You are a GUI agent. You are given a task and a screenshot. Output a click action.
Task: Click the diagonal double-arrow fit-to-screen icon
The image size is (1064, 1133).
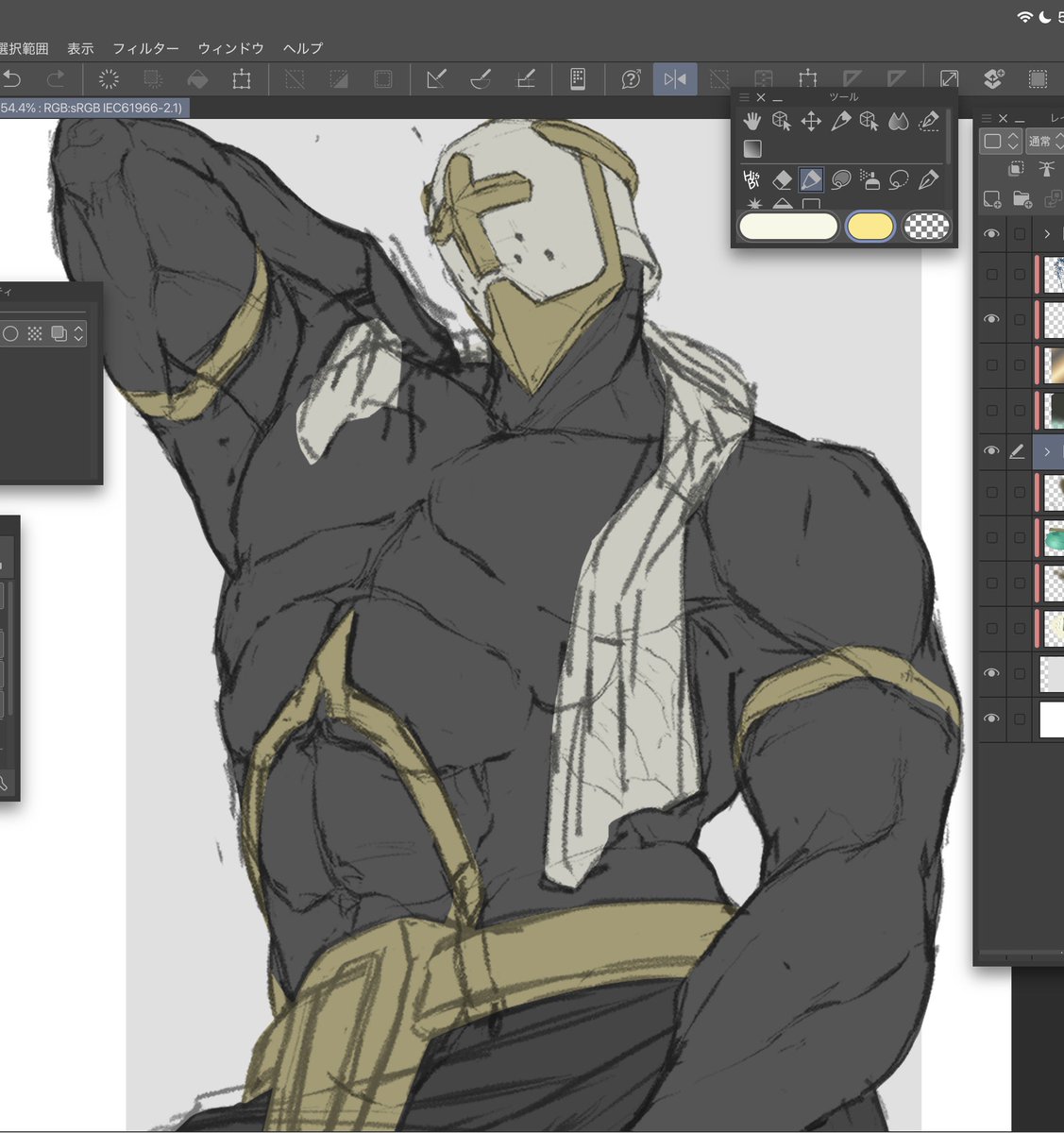tap(949, 79)
